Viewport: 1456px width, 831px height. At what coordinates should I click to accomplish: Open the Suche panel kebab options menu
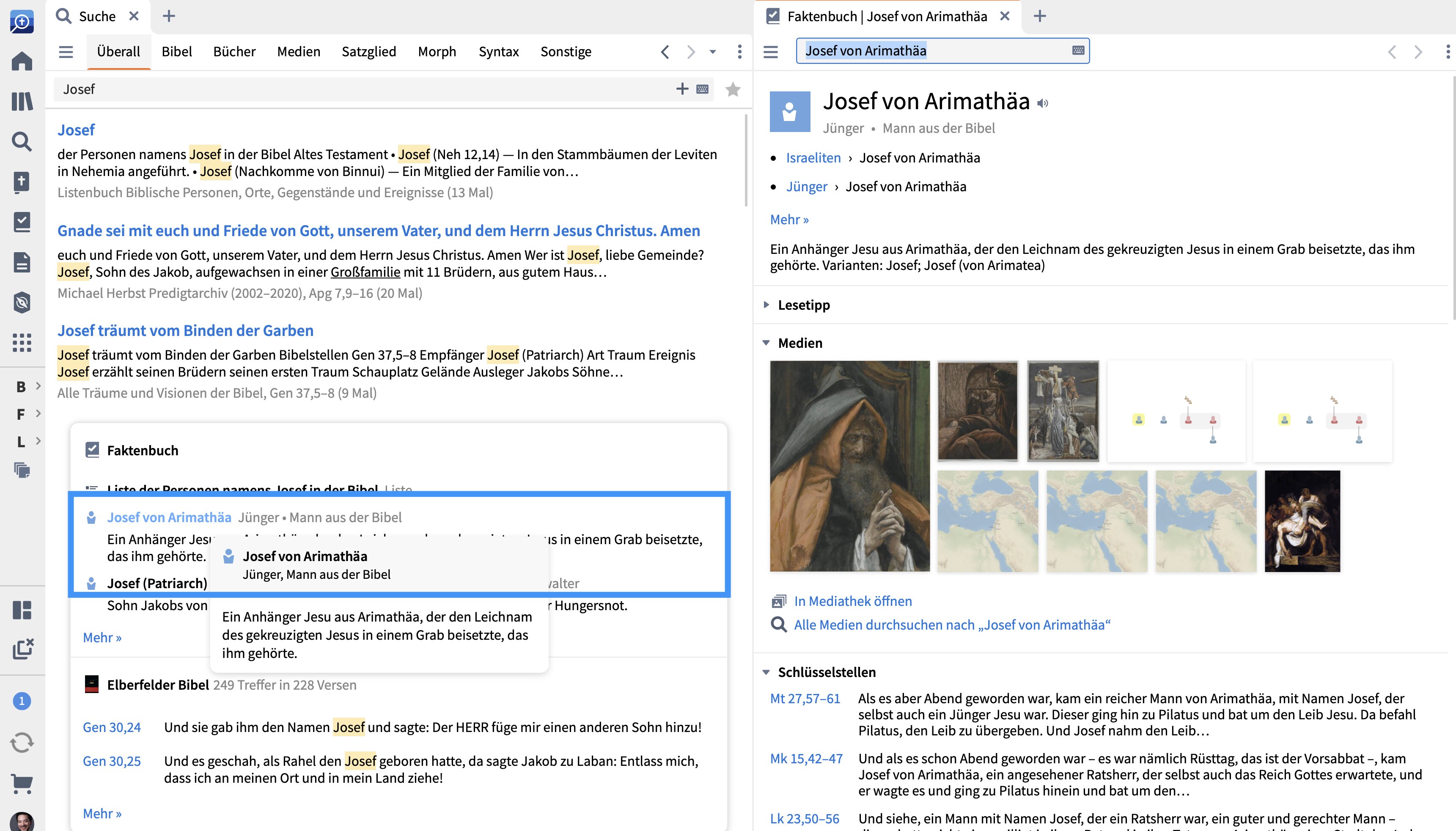740,52
